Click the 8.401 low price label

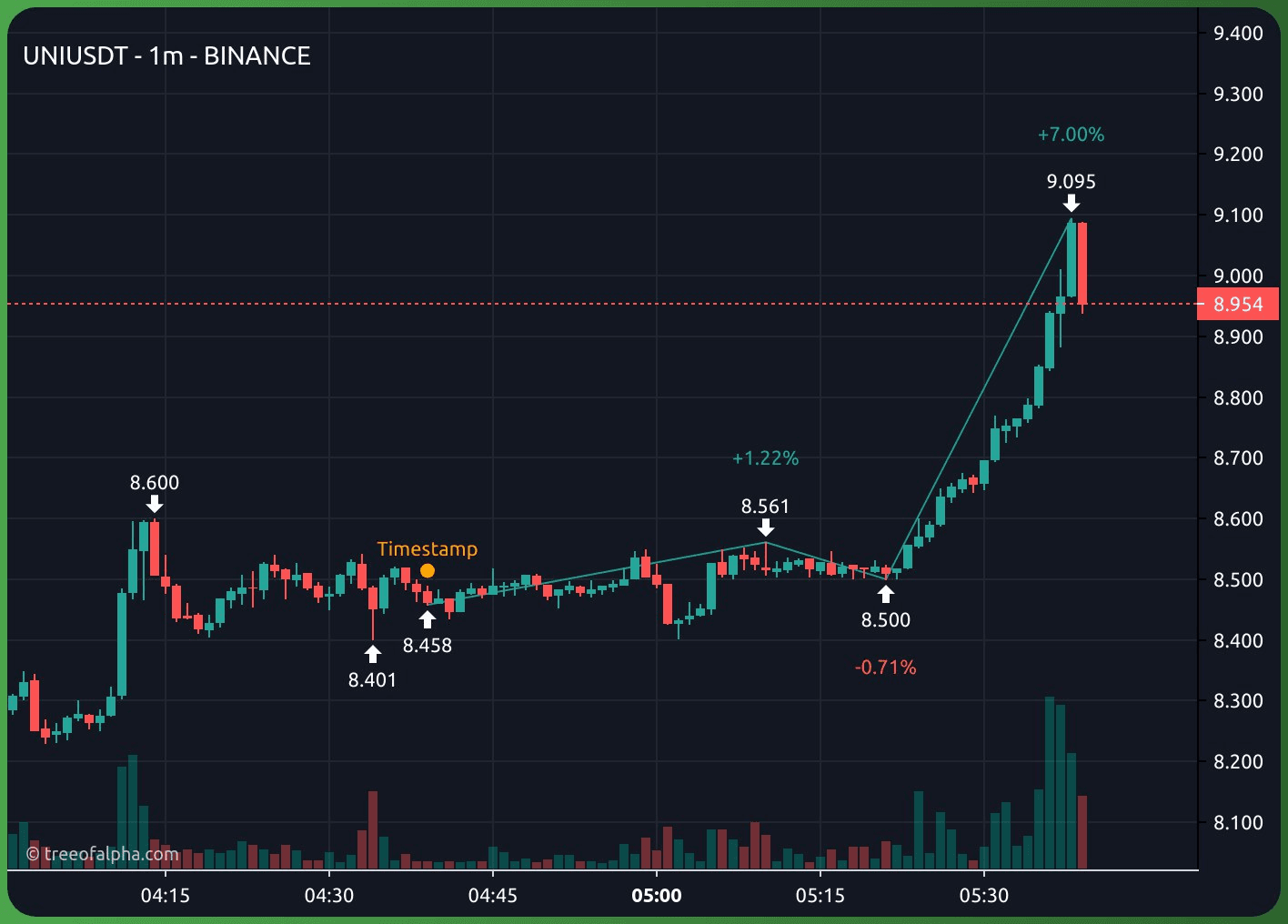click(373, 680)
